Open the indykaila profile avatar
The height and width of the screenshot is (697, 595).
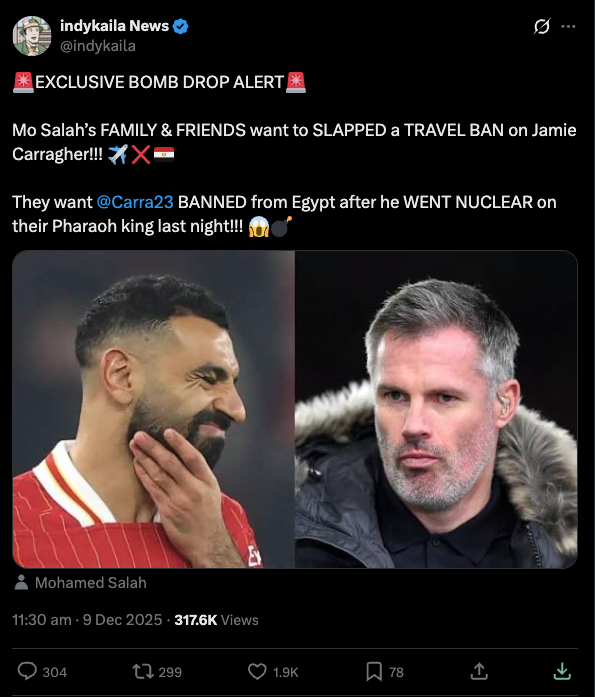click(x=32, y=36)
